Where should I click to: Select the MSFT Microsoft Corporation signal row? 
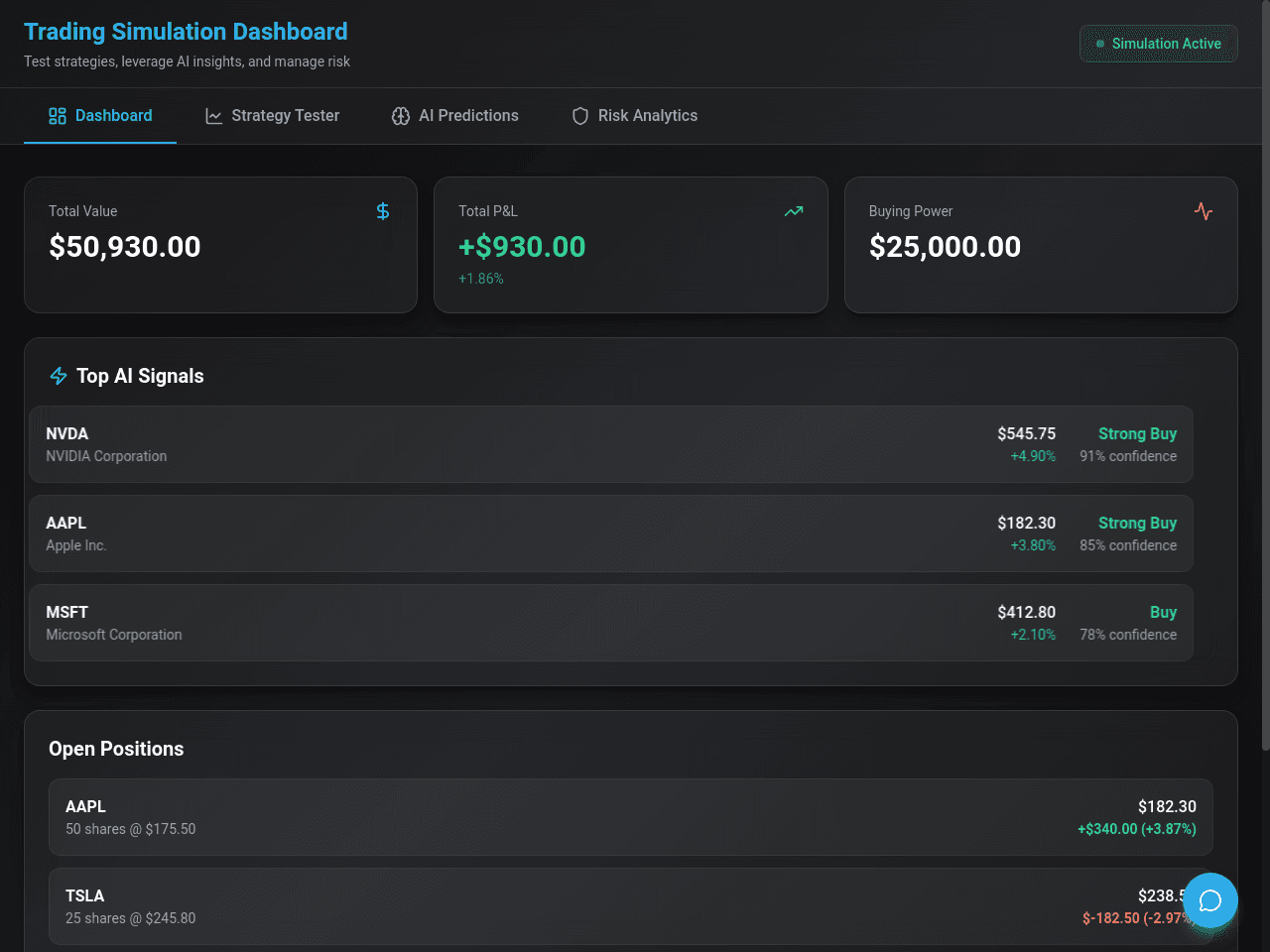click(x=611, y=623)
